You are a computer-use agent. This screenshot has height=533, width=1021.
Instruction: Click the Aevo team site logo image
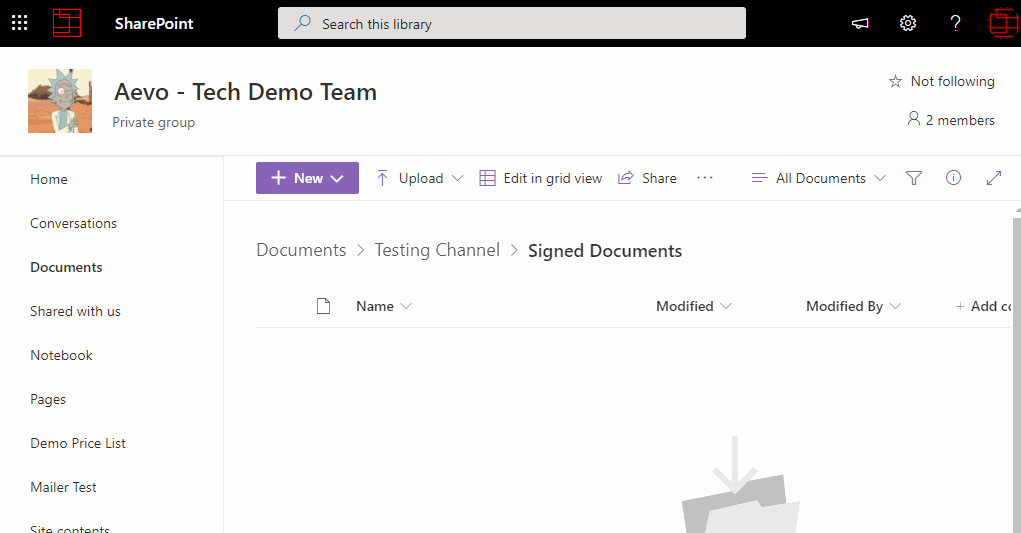(x=60, y=101)
